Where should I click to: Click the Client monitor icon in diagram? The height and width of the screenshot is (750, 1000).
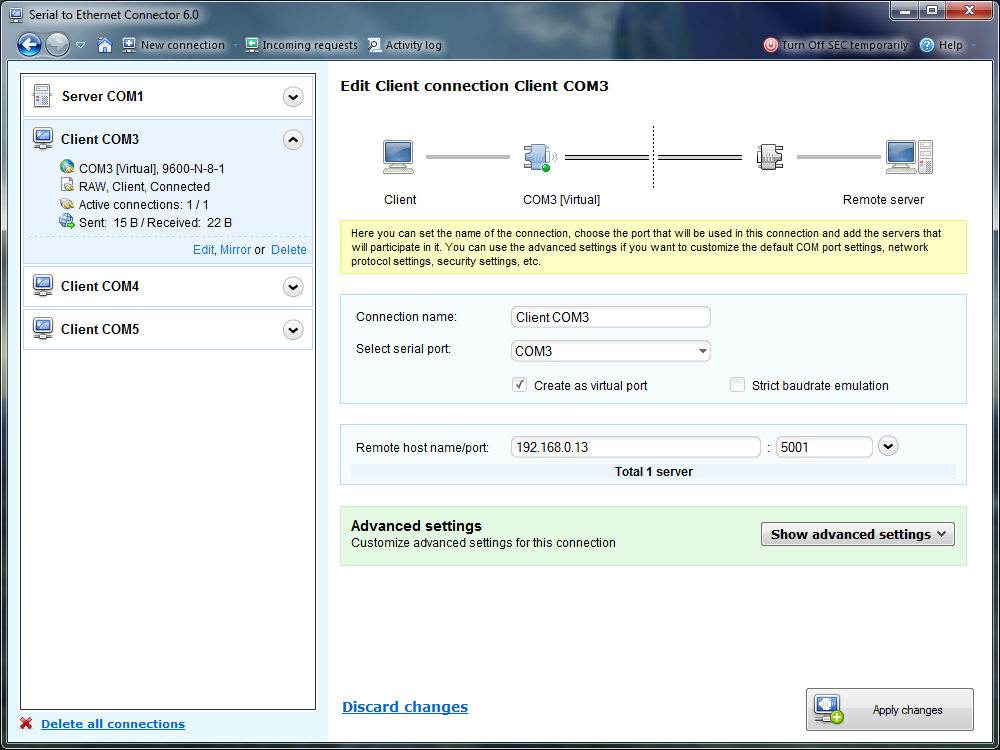pyautogui.click(x=399, y=157)
